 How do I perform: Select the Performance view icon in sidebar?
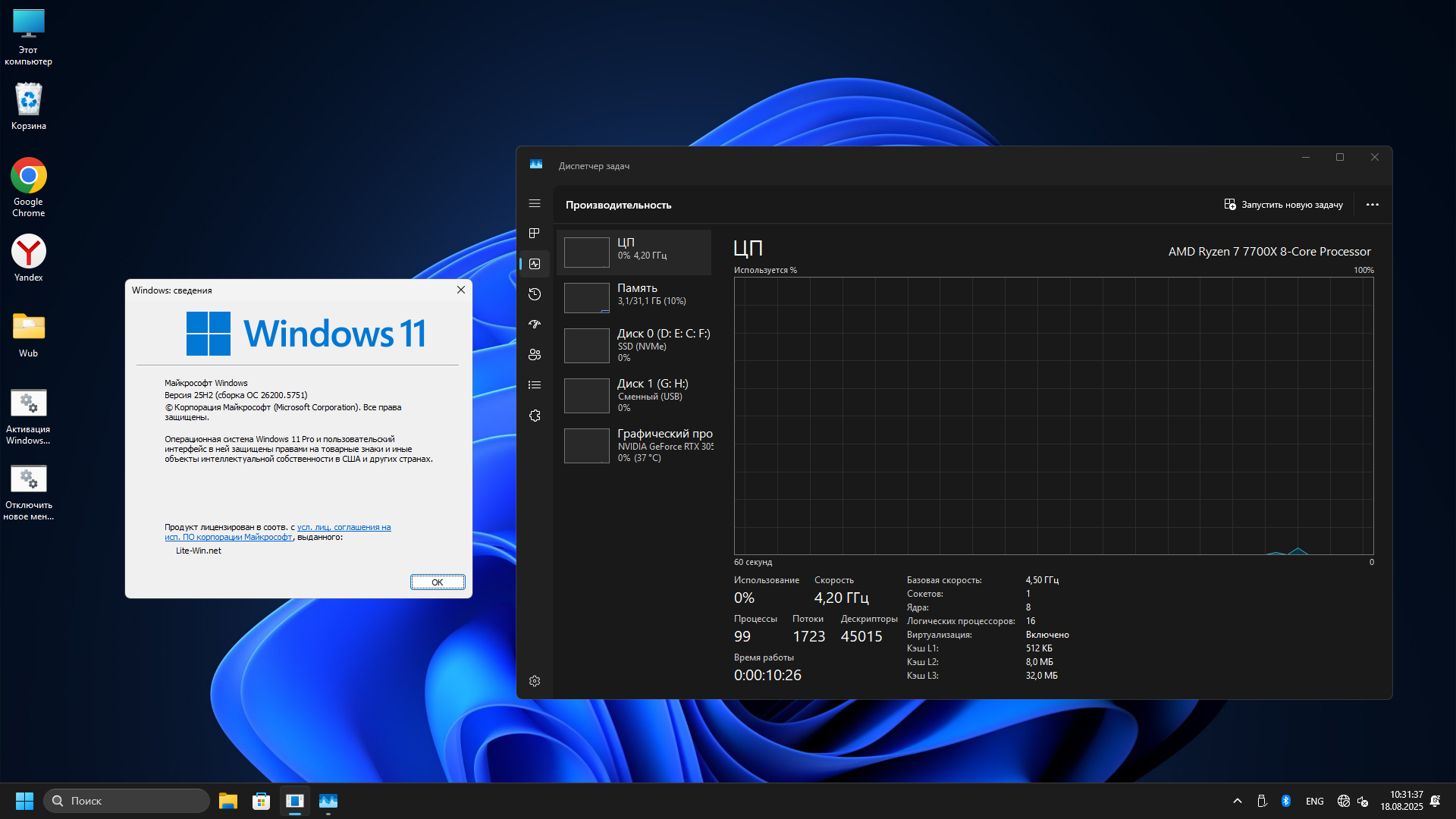pos(535,264)
